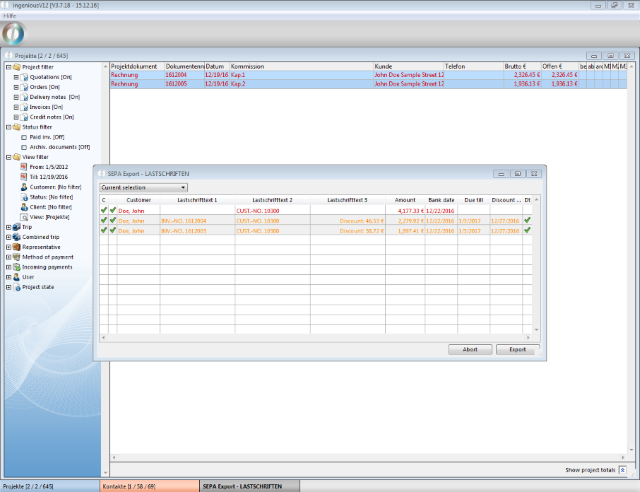
Task: Click the Invoices document icon
Action: (24, 107)
